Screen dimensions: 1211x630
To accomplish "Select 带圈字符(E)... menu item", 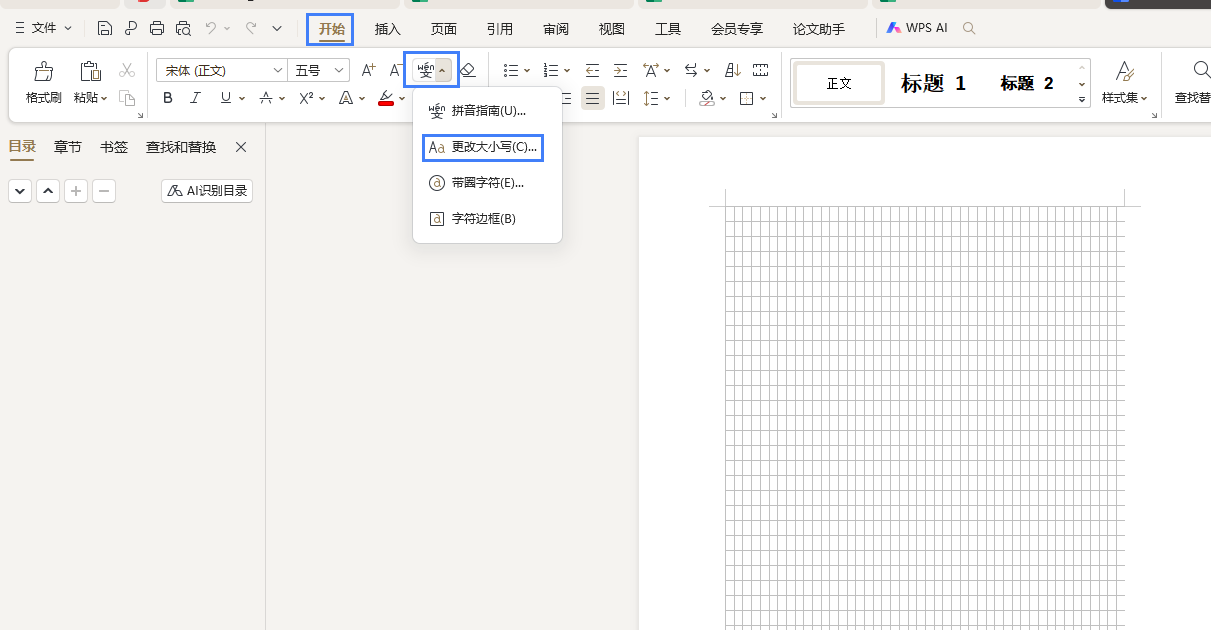I will 487,183.
